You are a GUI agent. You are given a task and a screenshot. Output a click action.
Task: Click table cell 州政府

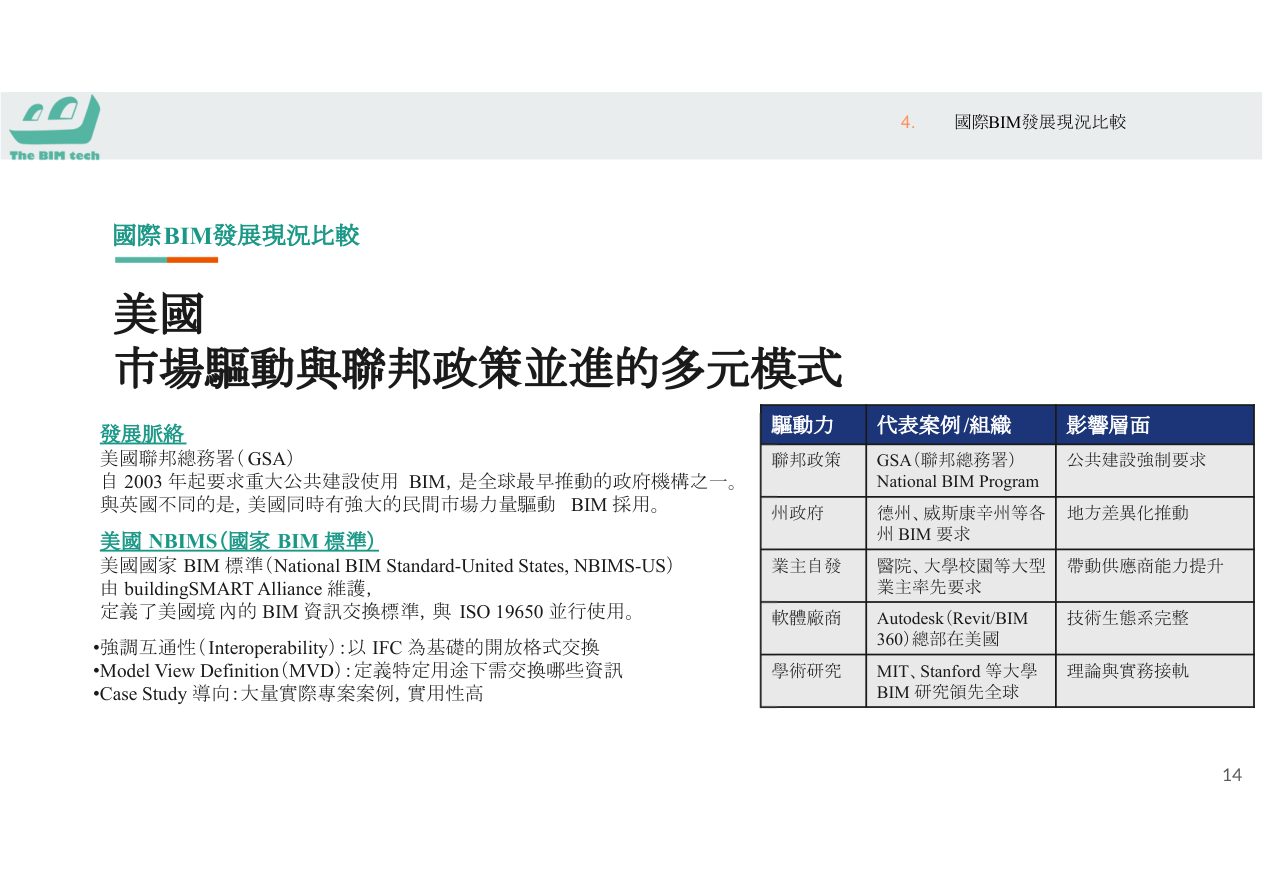tap(813, 523)
